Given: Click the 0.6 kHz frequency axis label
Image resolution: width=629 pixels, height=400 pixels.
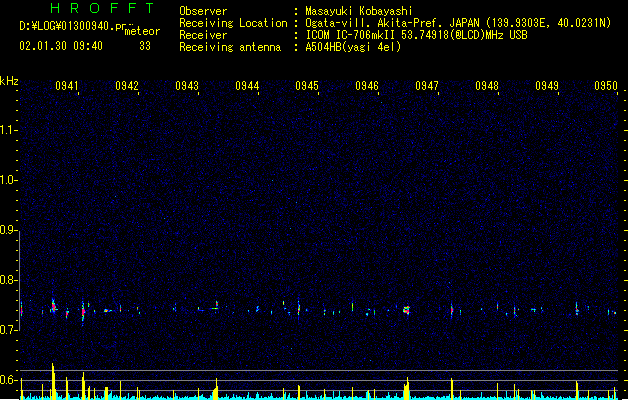Looking at the screenshot, I should (8, 380).
